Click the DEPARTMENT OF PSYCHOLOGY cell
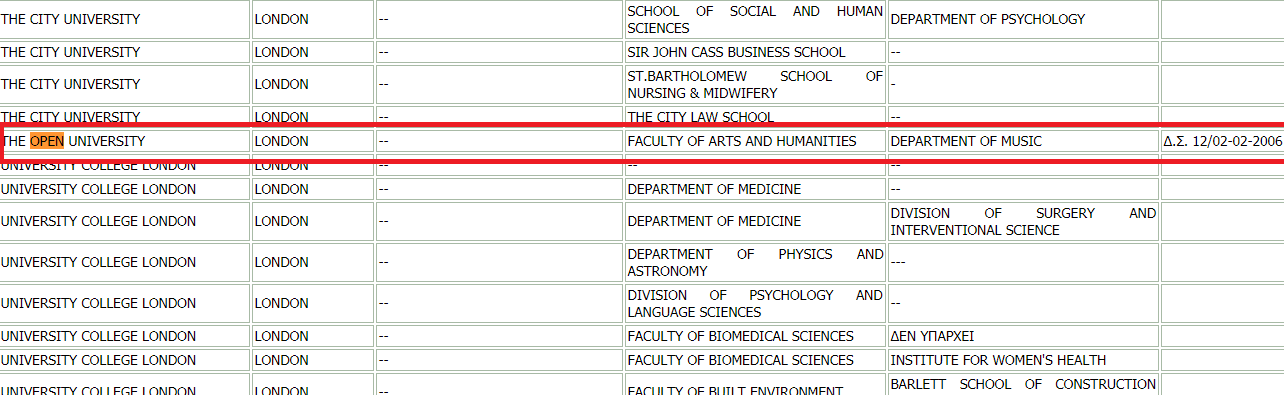Image resolution: width=1284 pixels, height=395 pixels. (x=1023, y=19)
